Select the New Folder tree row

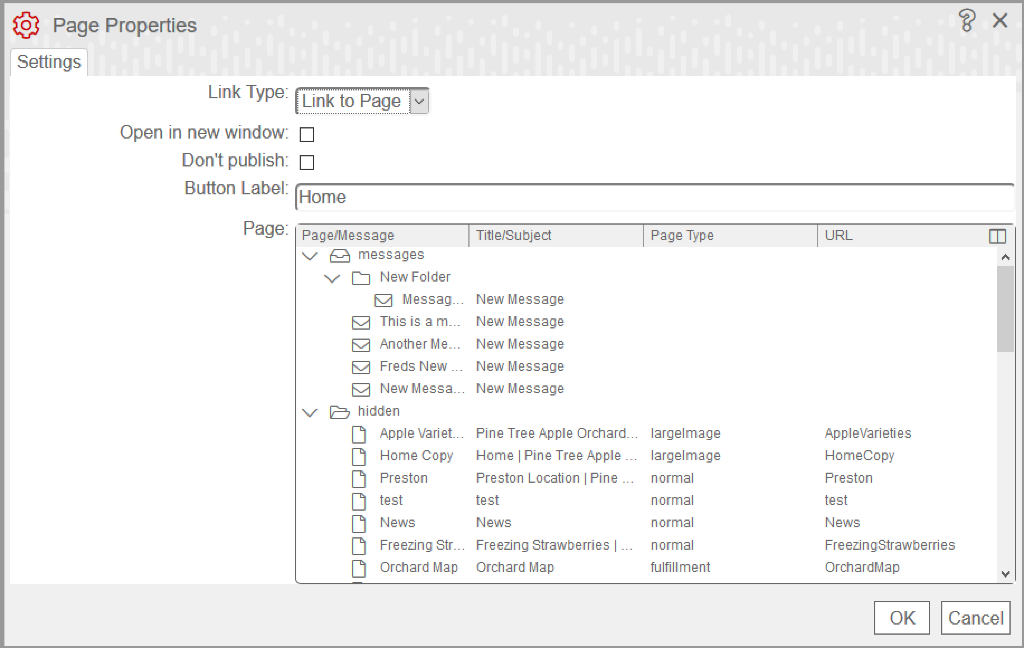tap(647, 278)
